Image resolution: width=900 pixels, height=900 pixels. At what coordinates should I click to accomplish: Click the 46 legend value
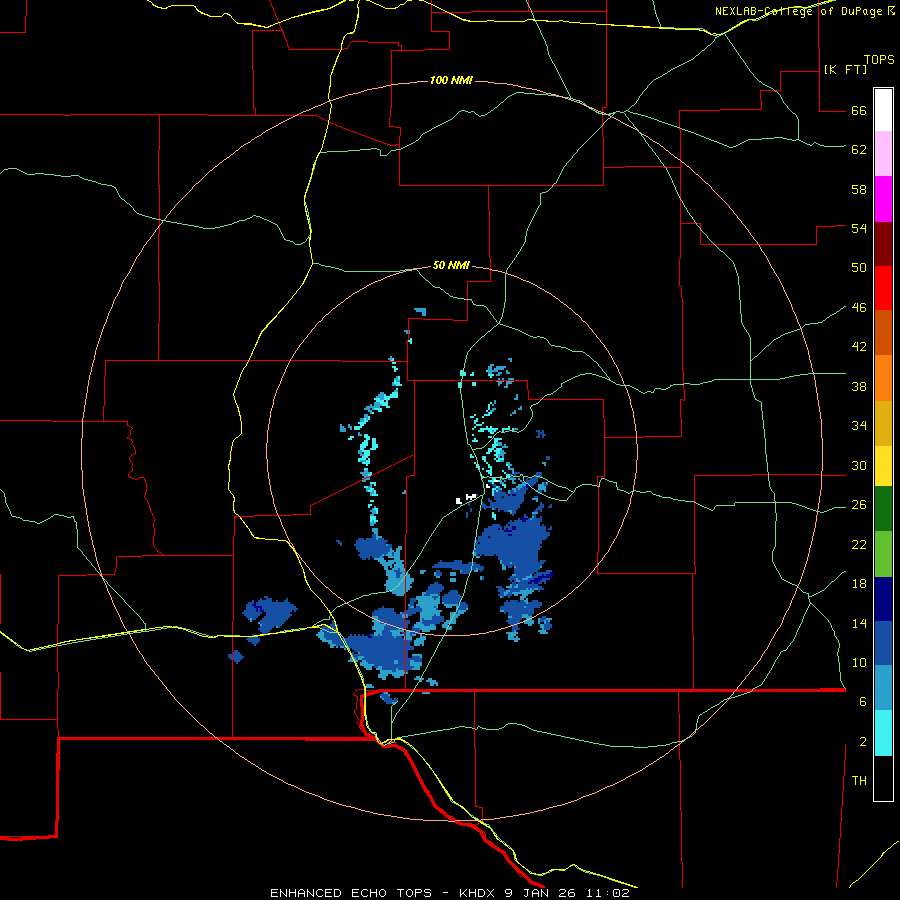[x=859, y=307]
